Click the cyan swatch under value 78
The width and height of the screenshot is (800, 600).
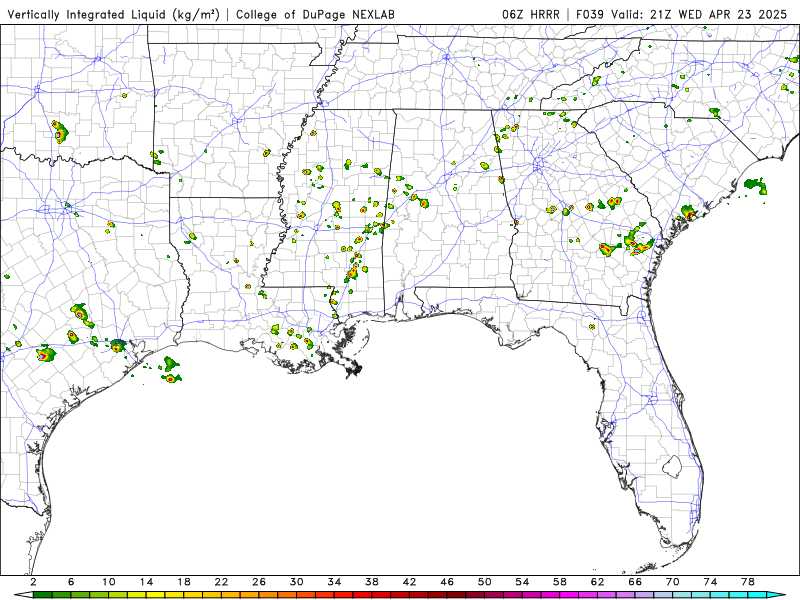pos(758,595)
